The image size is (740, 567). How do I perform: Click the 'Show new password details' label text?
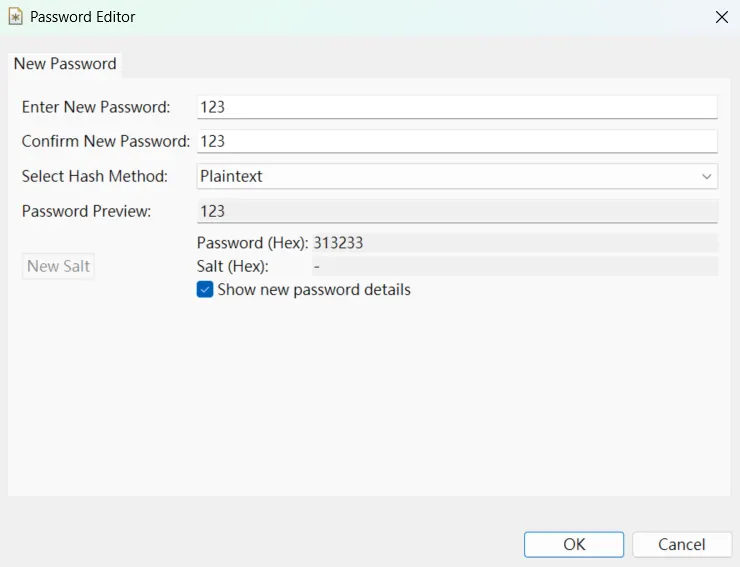(314, 290)
